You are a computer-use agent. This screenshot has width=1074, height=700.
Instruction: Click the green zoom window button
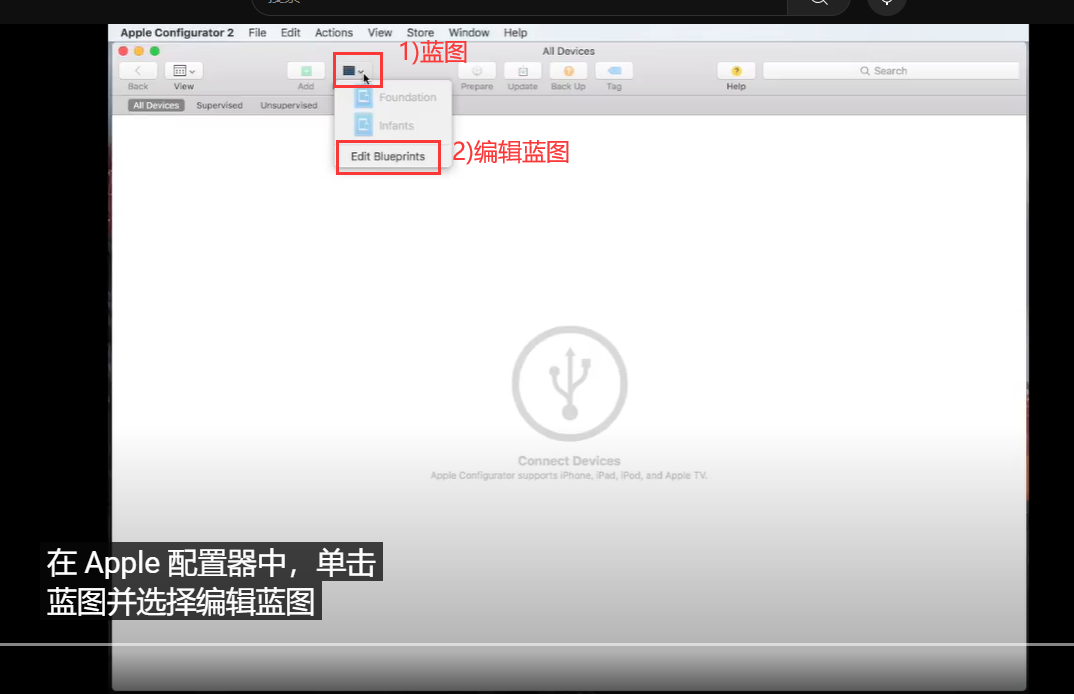pos(155,51)
